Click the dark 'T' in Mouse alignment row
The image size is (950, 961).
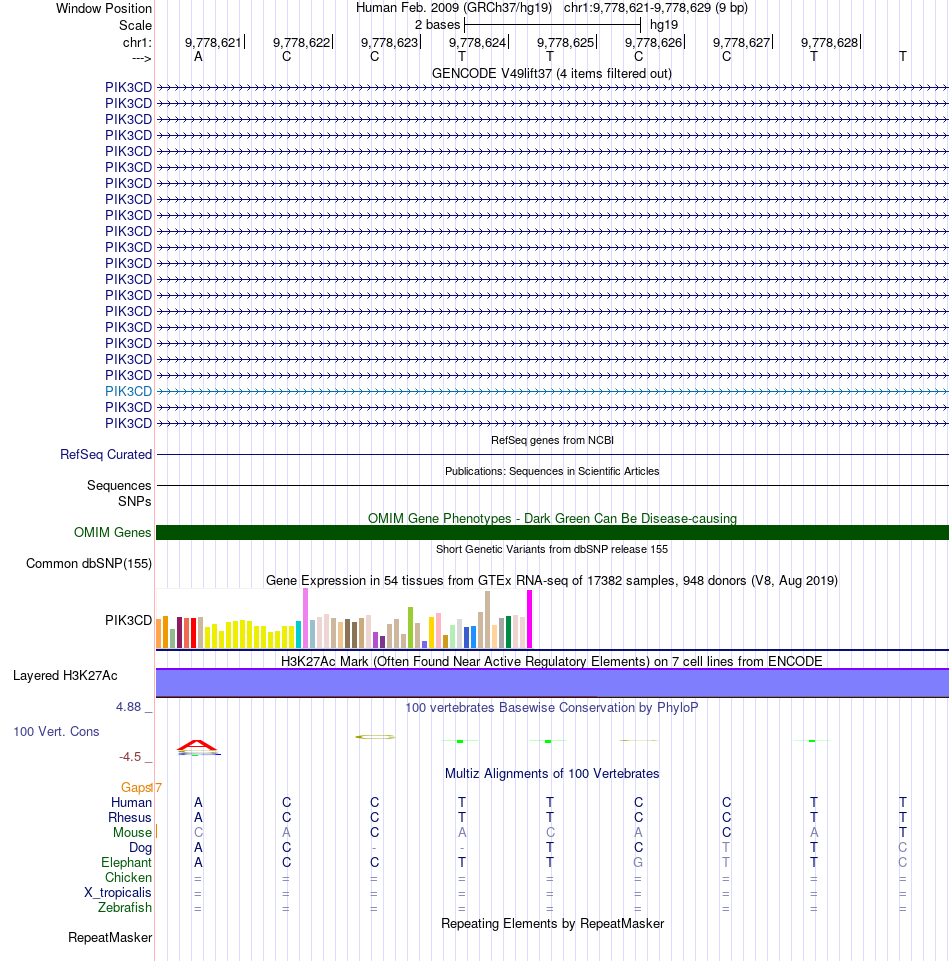tap(902, 832)
